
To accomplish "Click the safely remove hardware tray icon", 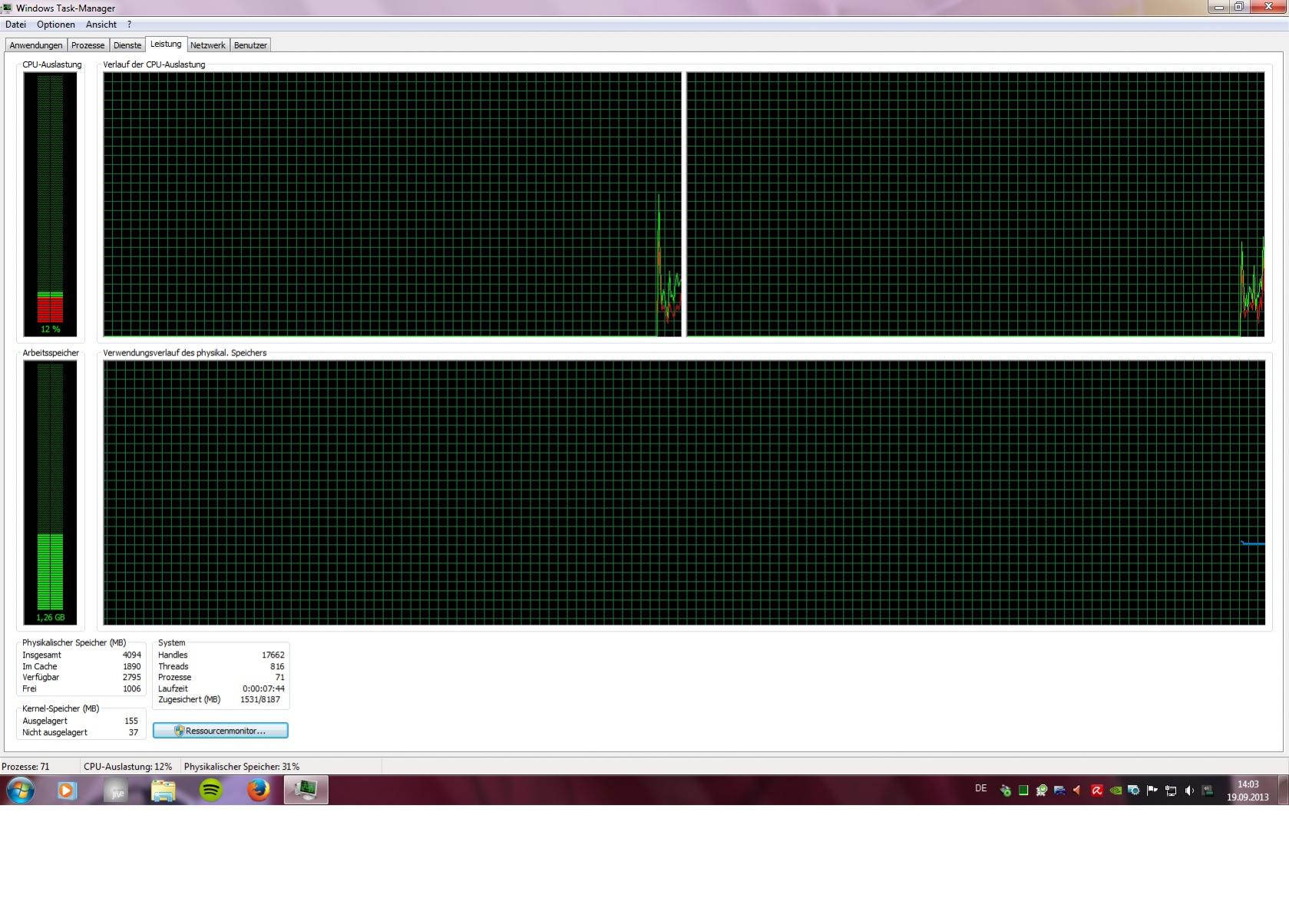I will click(1005, 790).
